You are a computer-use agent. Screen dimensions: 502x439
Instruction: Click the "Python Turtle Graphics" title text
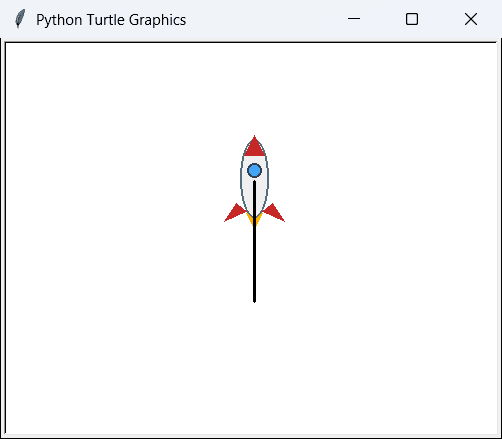click(x=111, y=20)
